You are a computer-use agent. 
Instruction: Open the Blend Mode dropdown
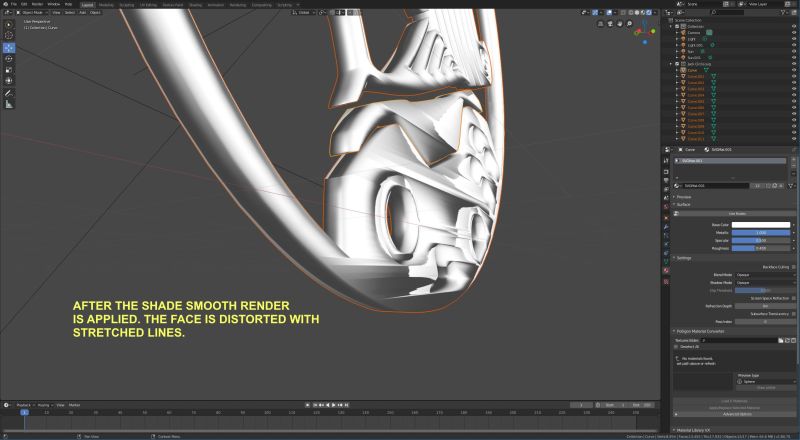click(x=764, y=275)
